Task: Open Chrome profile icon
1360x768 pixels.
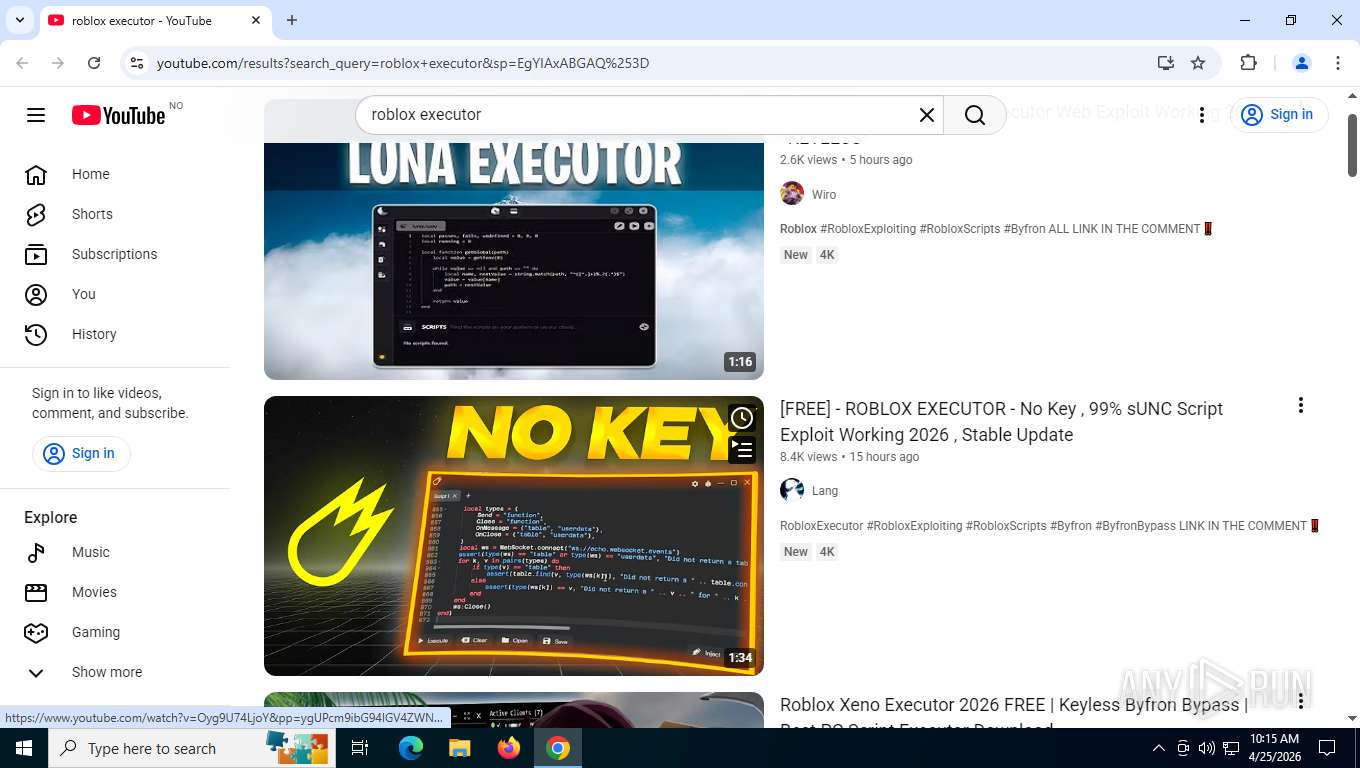Action: tap(1302, 63)
